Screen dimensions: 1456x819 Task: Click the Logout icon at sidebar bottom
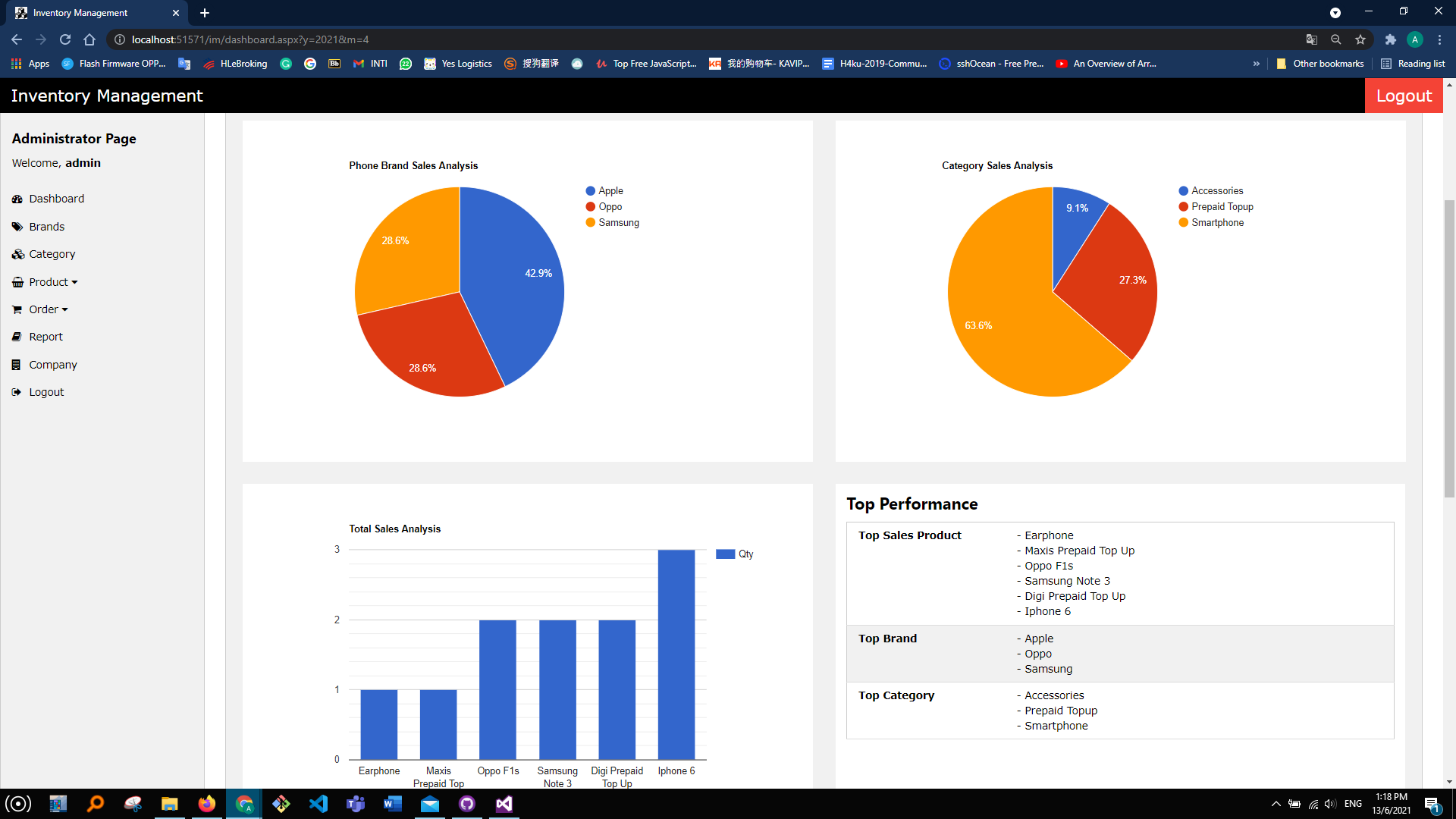(x=17, y=391)
